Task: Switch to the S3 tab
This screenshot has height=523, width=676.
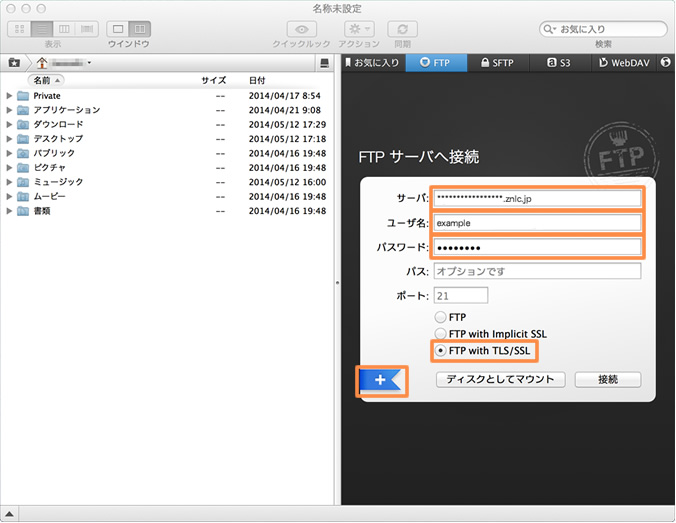Action: 559,63
